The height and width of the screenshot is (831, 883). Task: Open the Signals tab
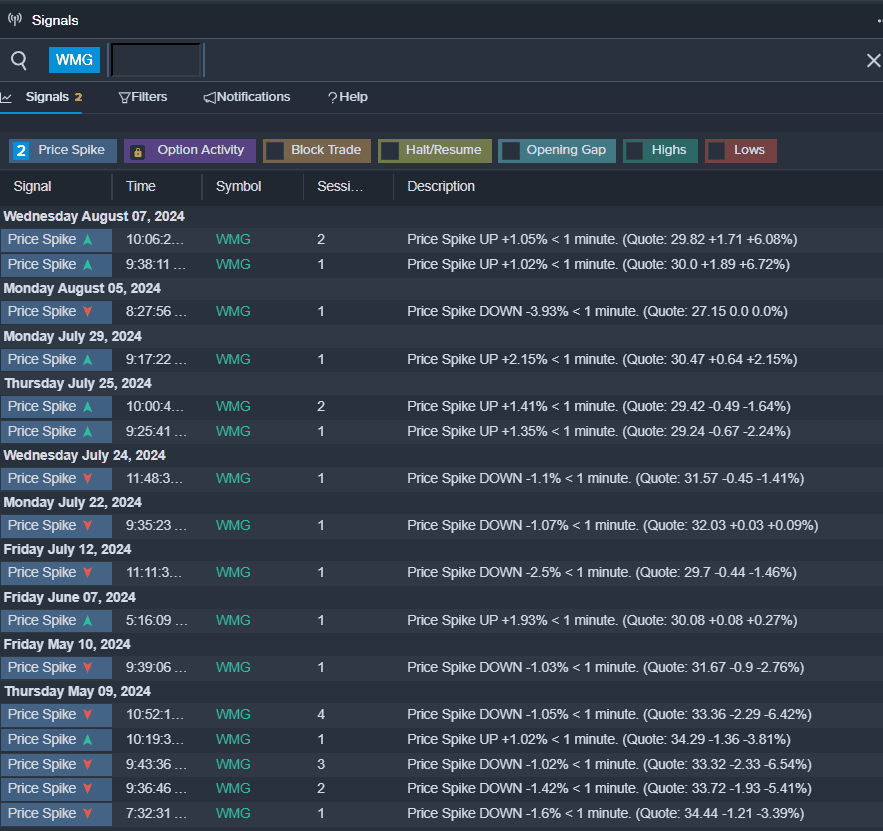41,97
